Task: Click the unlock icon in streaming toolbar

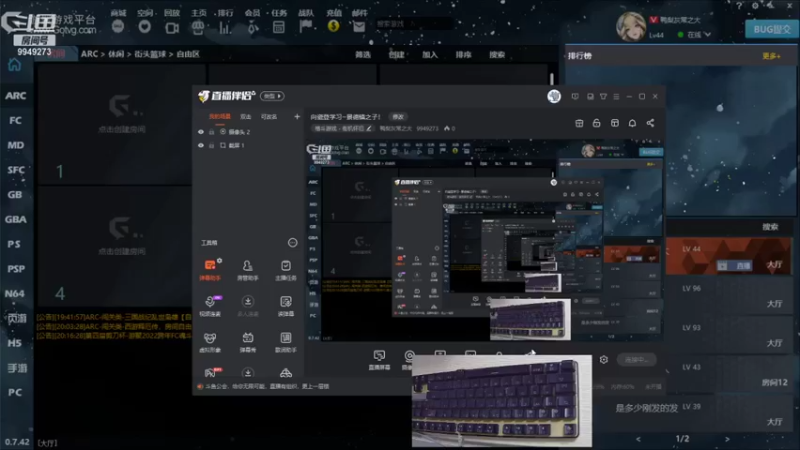Action: tap(596, 123)
